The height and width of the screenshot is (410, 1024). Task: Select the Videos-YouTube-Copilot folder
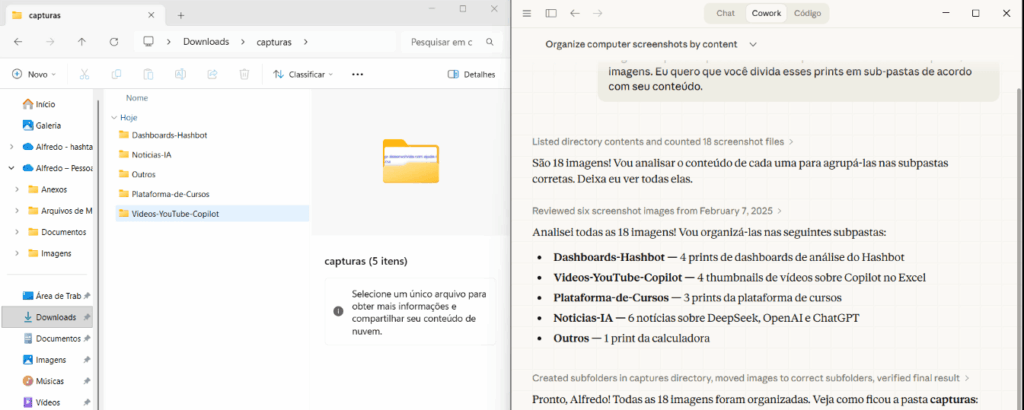(x=212, y=213)
